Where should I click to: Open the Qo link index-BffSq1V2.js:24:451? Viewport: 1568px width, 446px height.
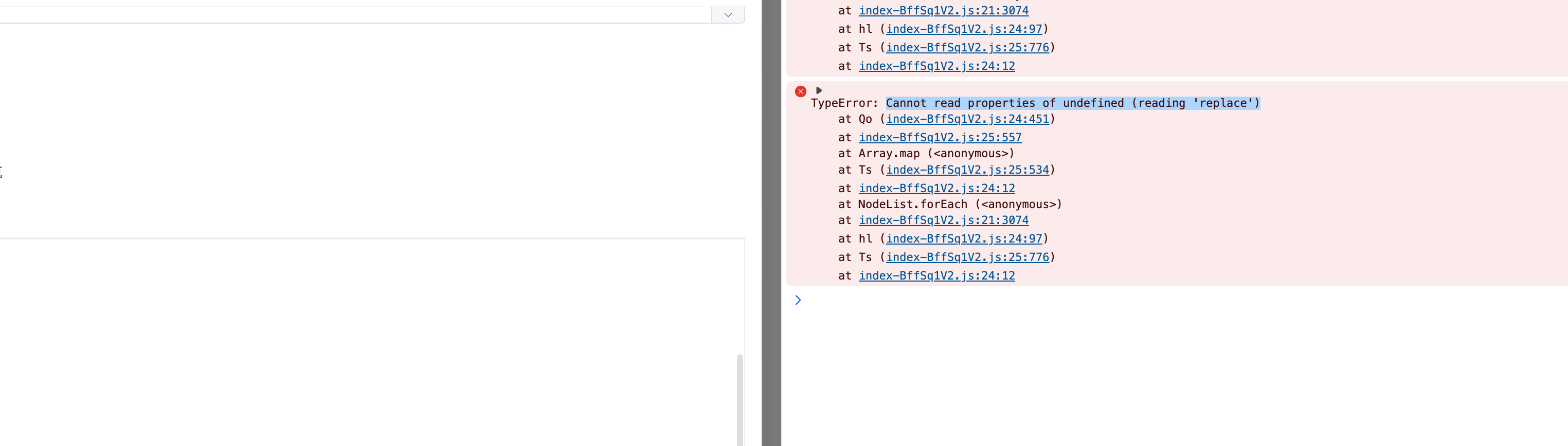point(967,119)
